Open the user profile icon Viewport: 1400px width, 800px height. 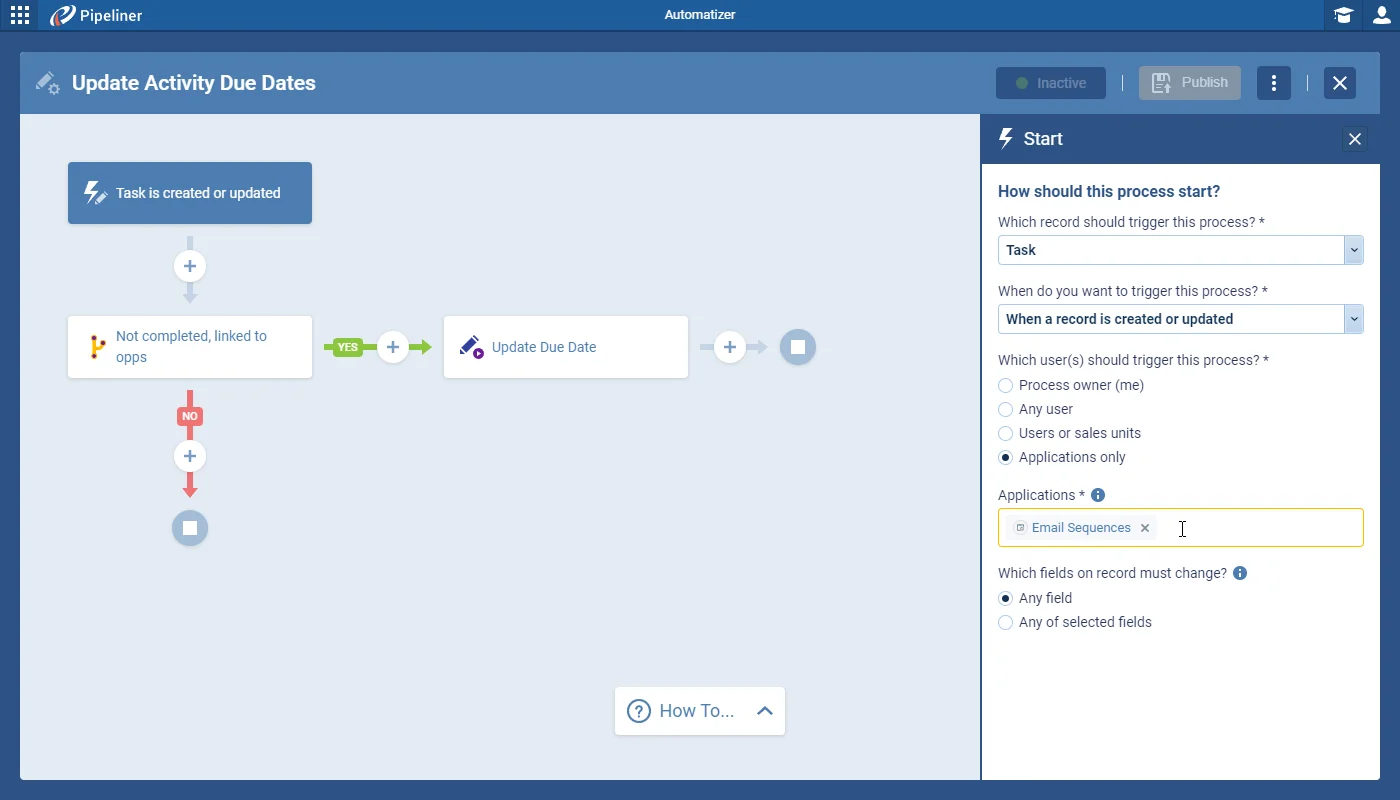pyautogui.click(x=1381, y=15)
